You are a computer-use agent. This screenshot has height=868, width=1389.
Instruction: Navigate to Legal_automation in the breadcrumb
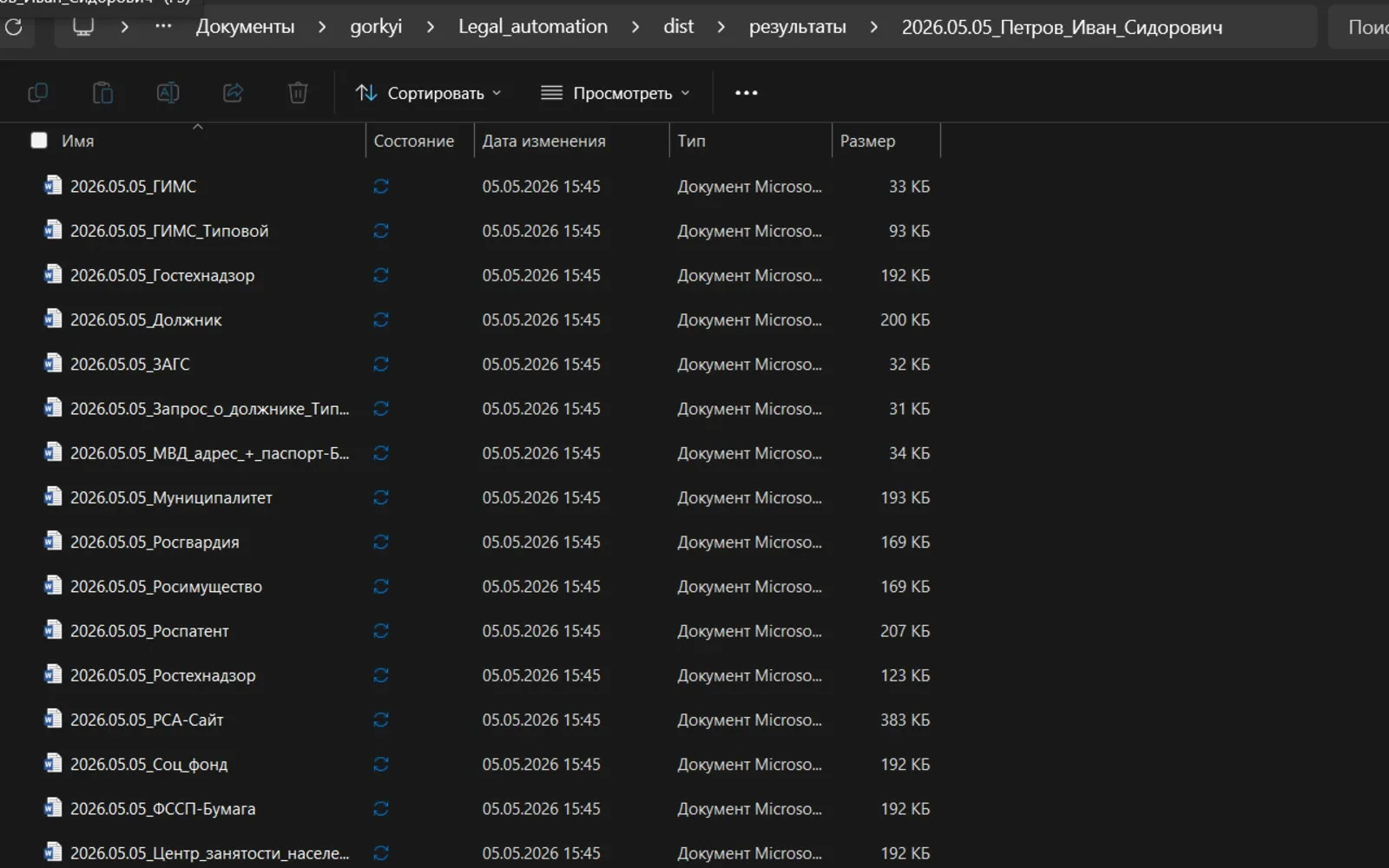point(533,27)
